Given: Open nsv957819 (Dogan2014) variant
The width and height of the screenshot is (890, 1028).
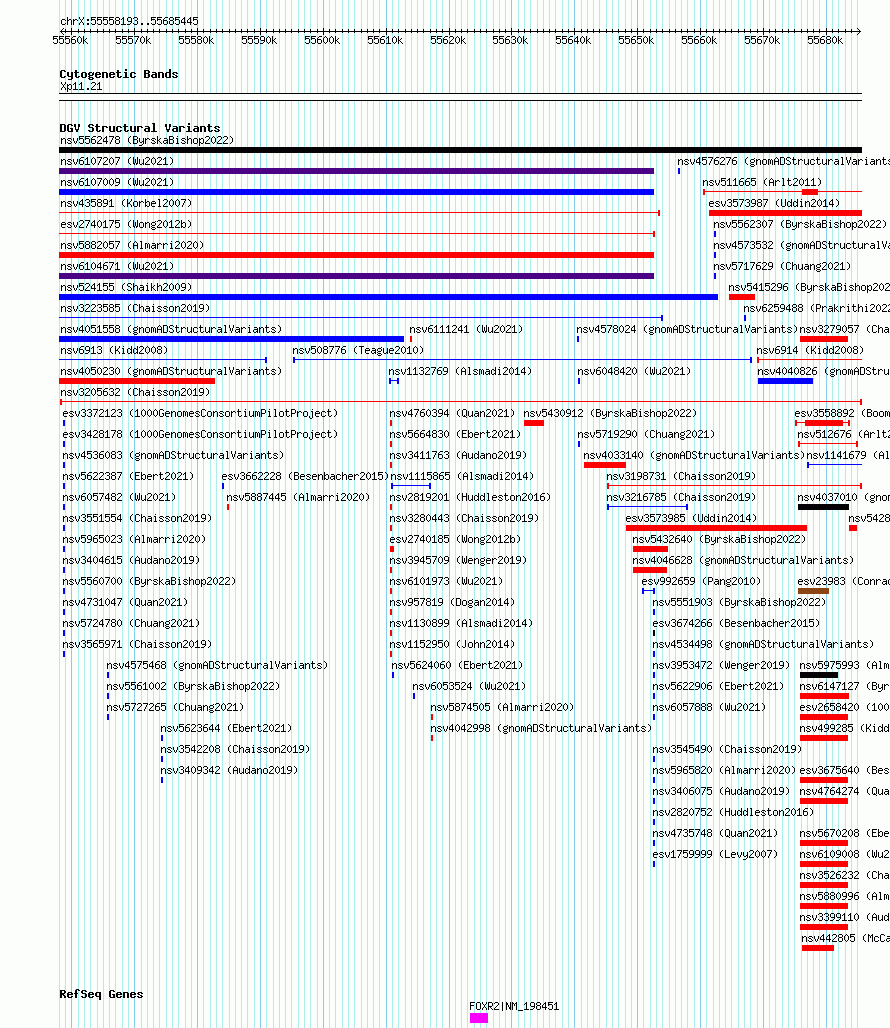Looking at the screenshot, I should click(x=452, y=602).
